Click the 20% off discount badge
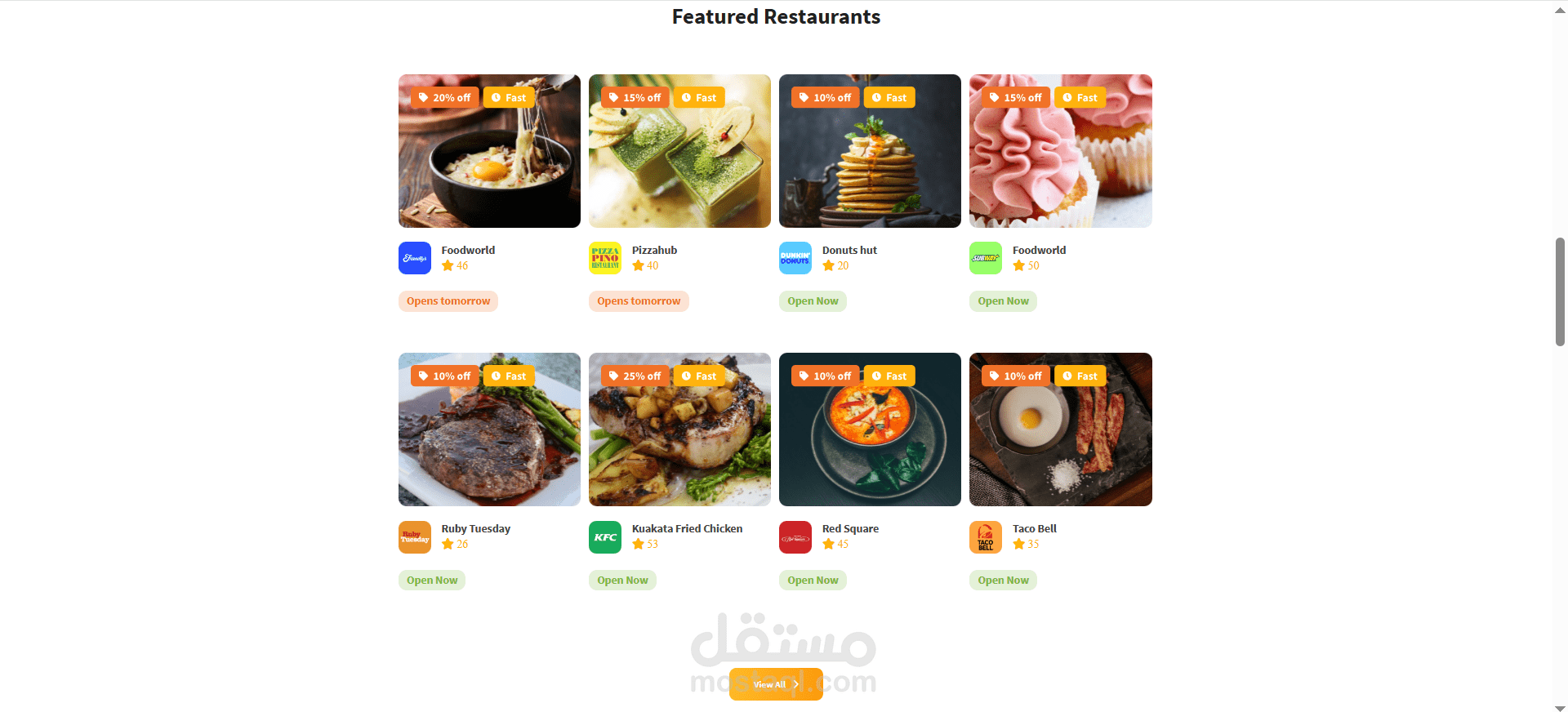This screenshot has width=1568, height=712. point(444,97)
